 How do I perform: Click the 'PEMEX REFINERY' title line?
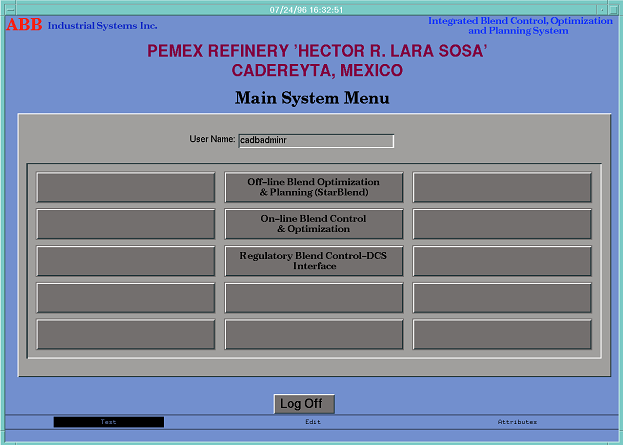317,51
